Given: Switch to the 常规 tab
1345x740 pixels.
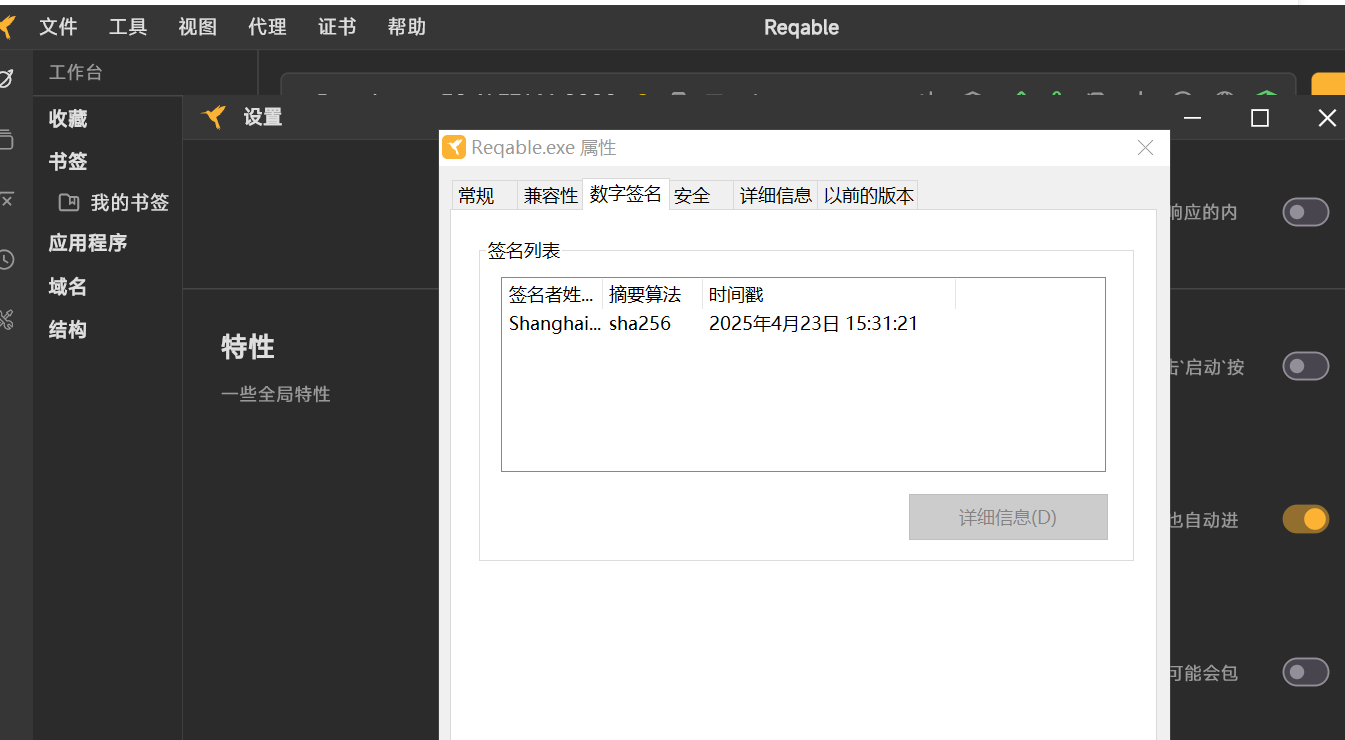Looking at the screenshot, I should coord(485,196).
